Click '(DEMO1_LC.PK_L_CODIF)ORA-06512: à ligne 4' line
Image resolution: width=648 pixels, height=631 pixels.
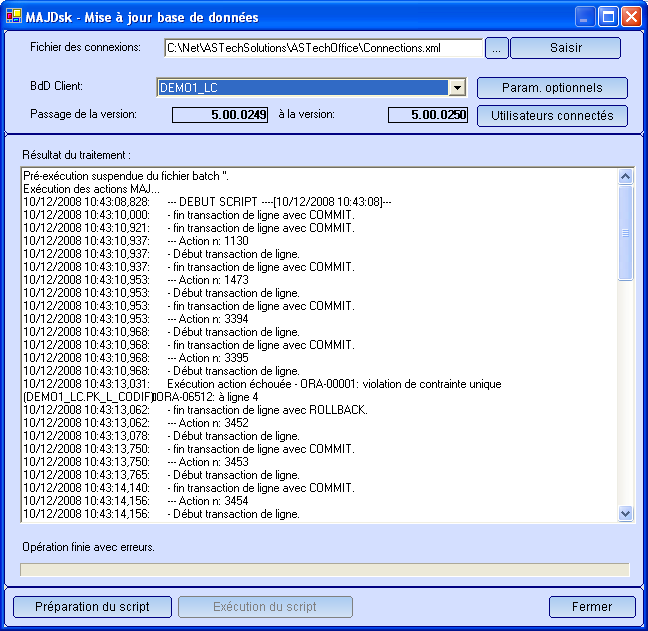click(141, 397)
